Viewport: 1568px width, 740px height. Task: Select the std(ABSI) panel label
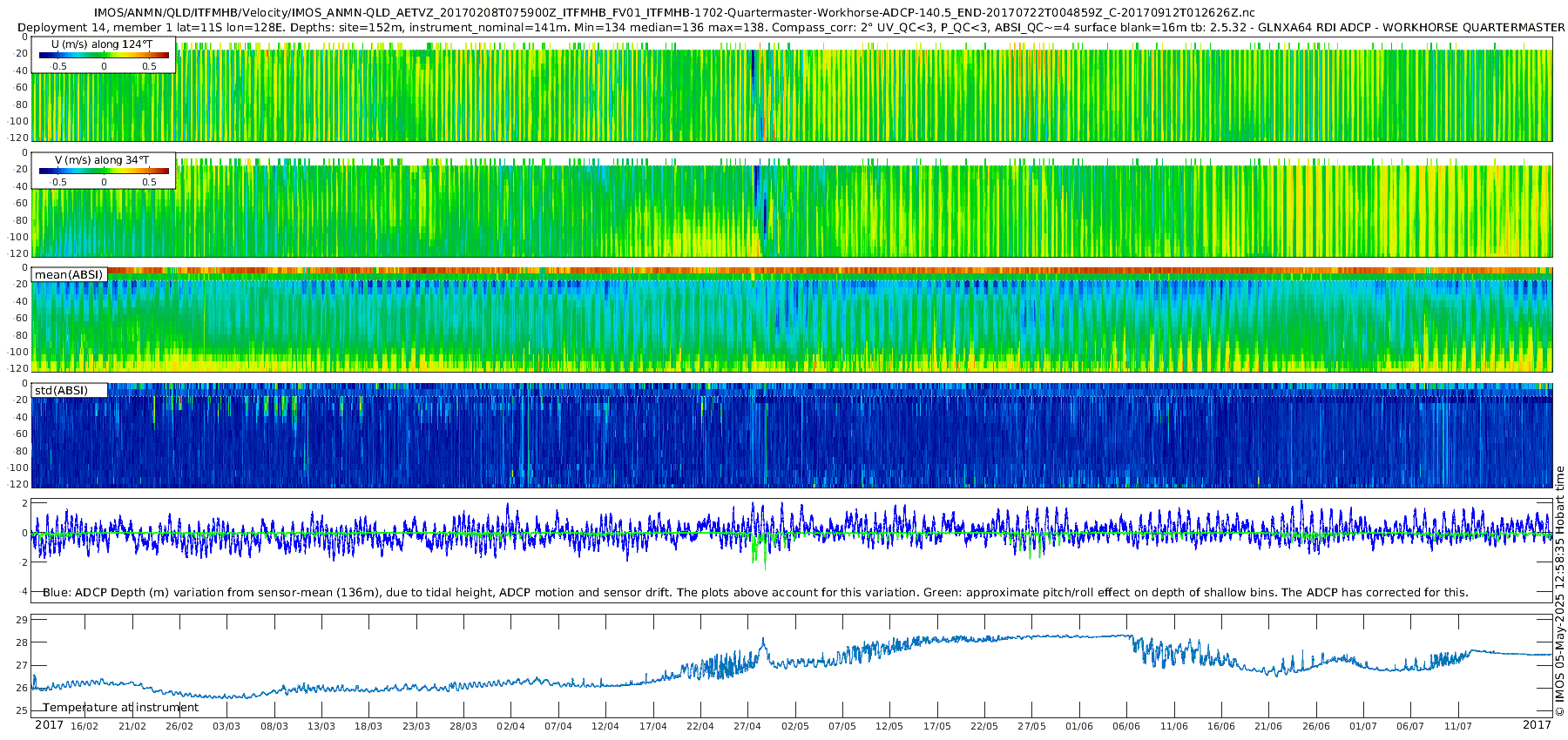(x=62, y=390)
